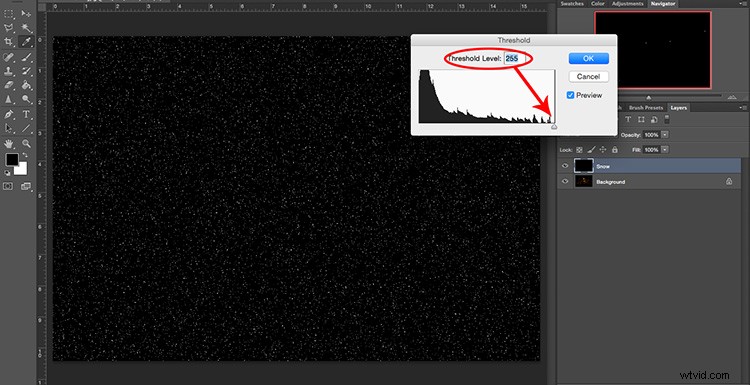The image size is (750, 385).
Task: Toggle Quick Mask mode
Action: pos(8,186)
